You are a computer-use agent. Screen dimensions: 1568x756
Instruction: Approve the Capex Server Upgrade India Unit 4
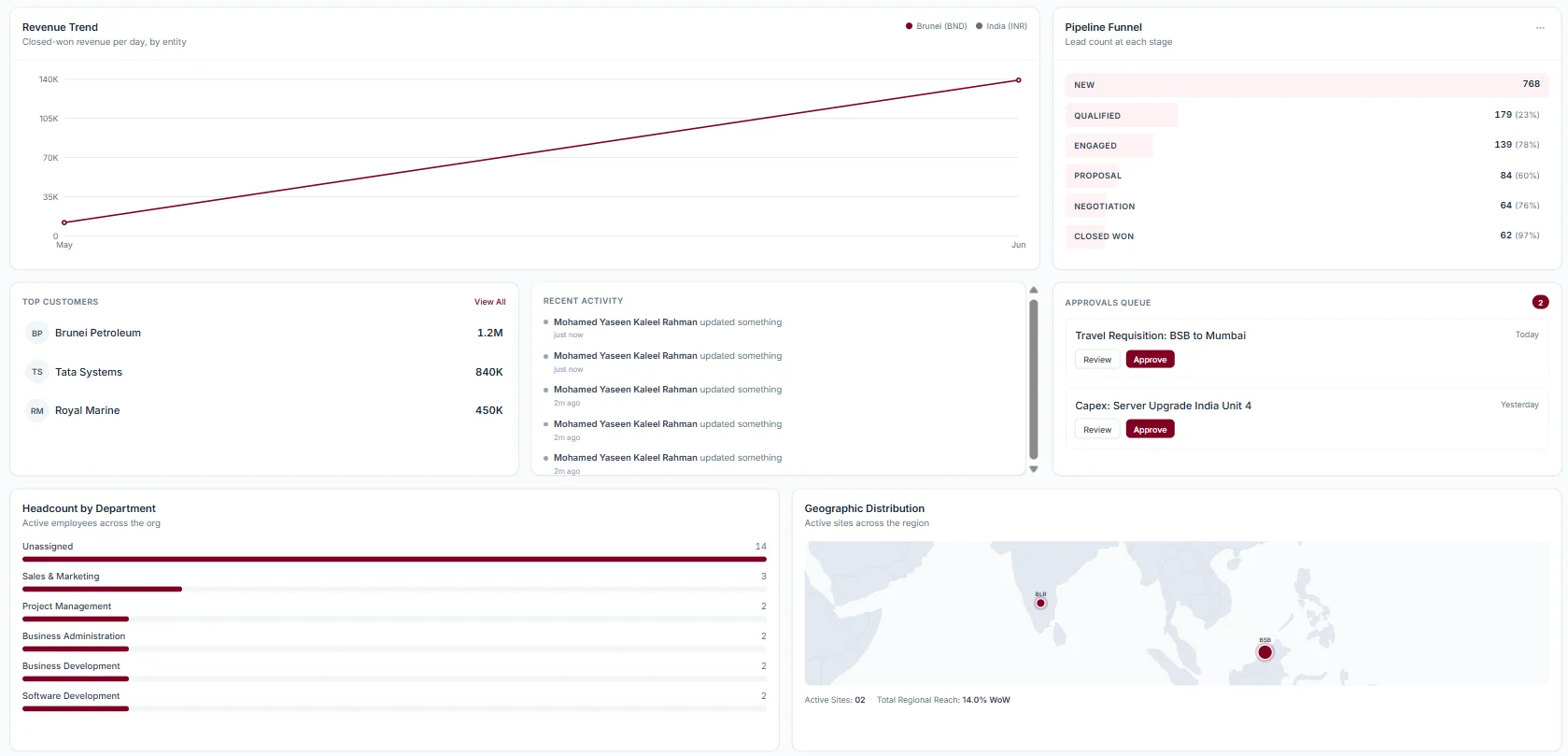1150,430
